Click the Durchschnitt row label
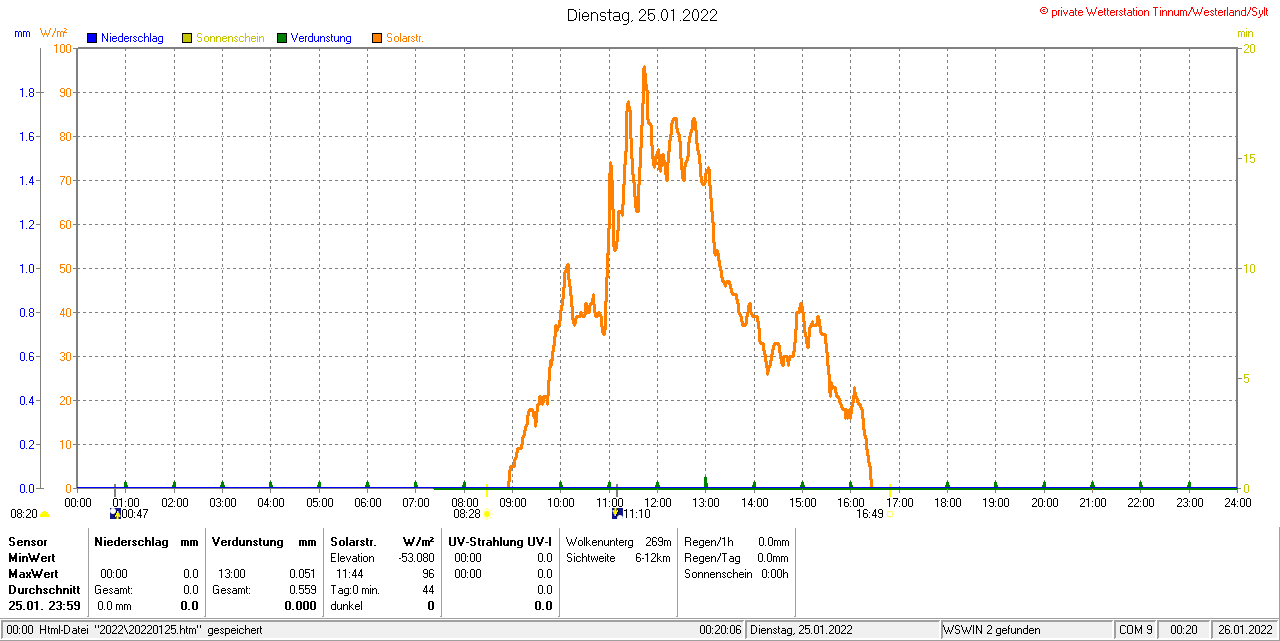Screen dimensions: 1280x641 44,589
